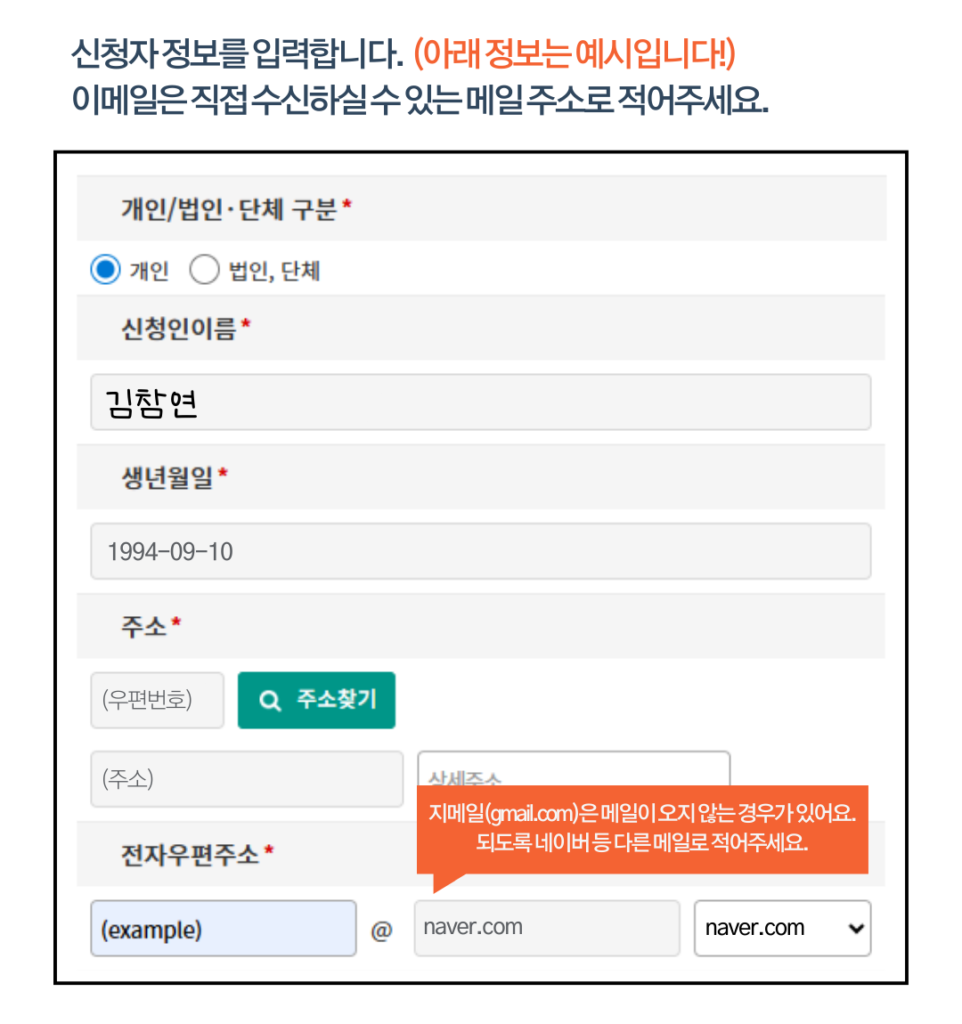
Task: Click the 법인, 단체 label text
Action: pos(274,270)
